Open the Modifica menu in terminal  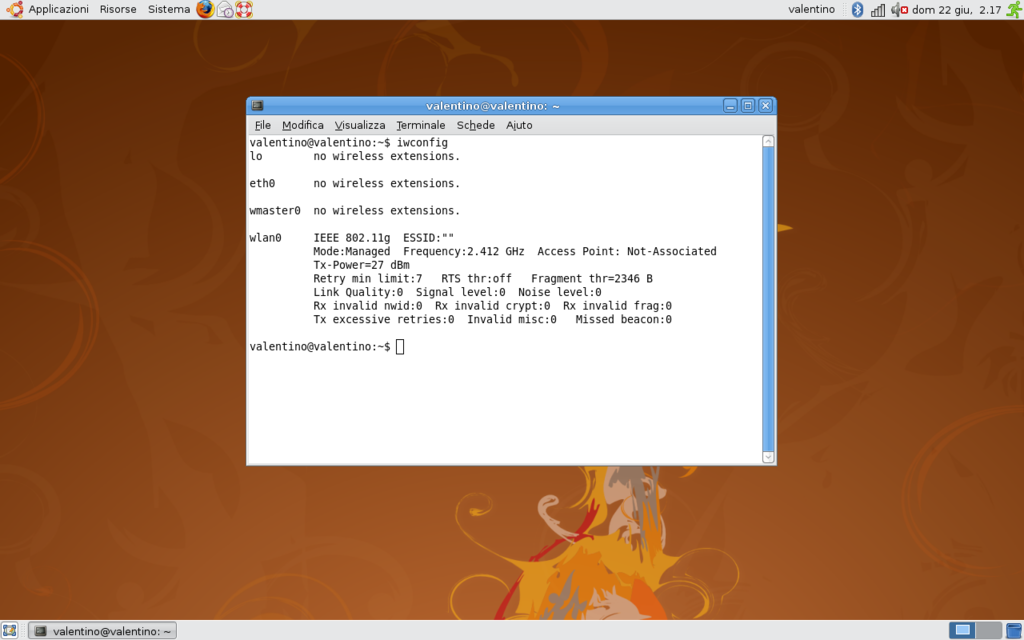tap(303, 125)
